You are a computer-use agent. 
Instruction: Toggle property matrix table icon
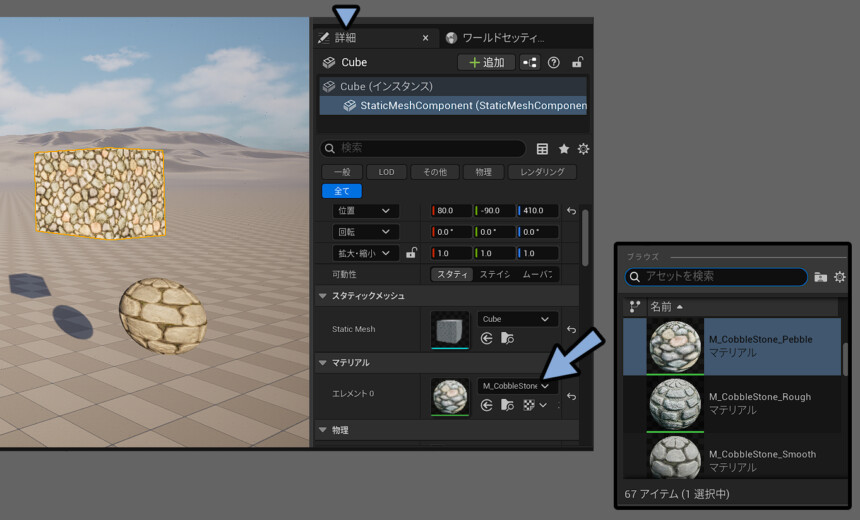point(542,149)
